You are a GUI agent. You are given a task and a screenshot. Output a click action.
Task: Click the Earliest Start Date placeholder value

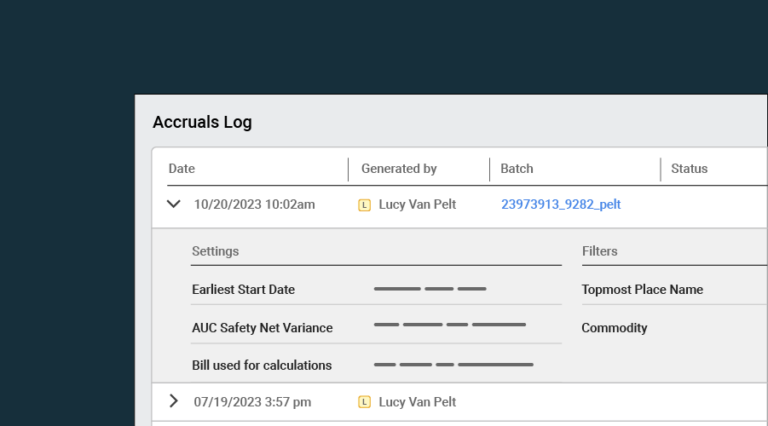(x=430, y=289)
